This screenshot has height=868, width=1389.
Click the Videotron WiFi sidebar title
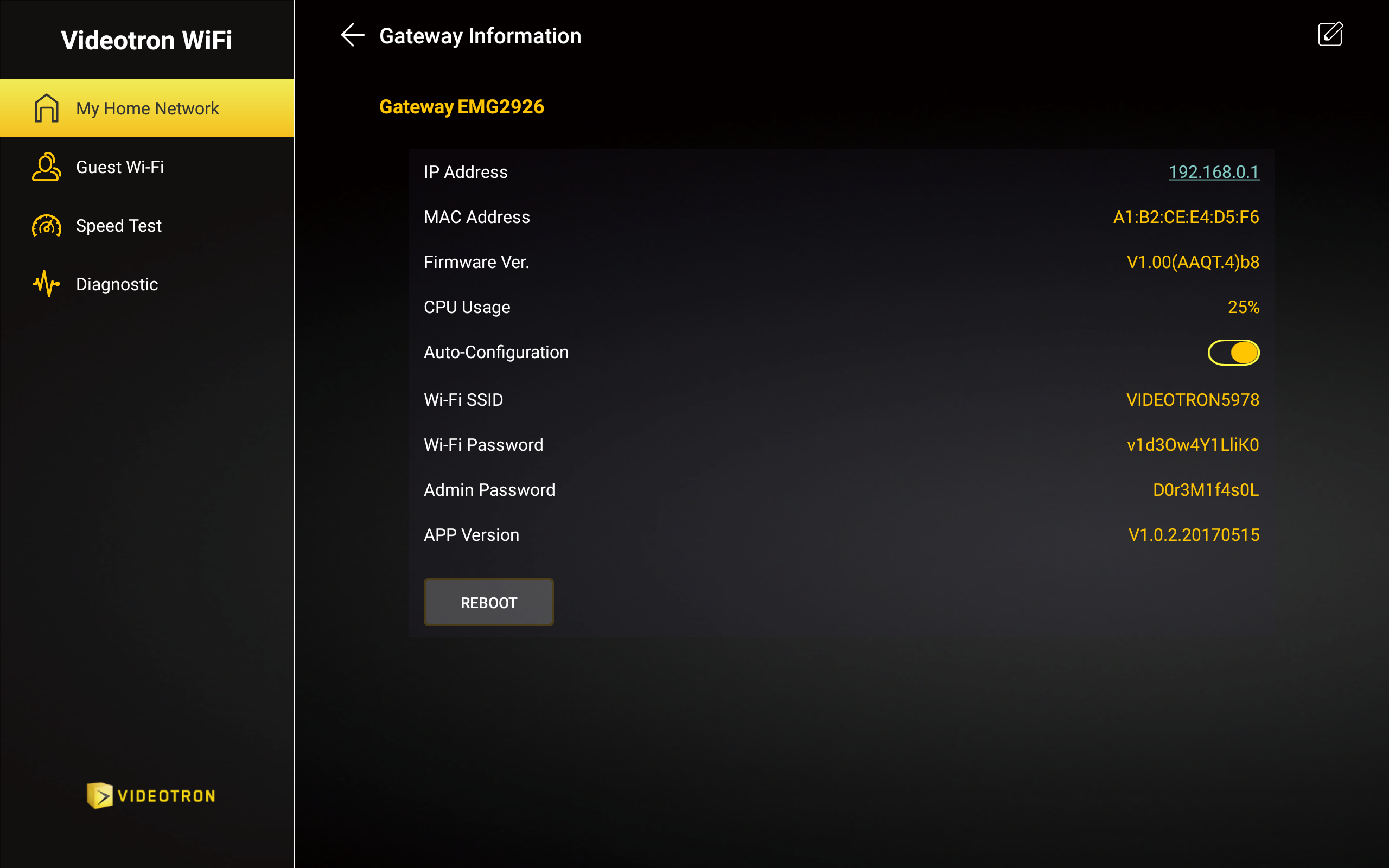pyautogui.click(x=146, y=40)
